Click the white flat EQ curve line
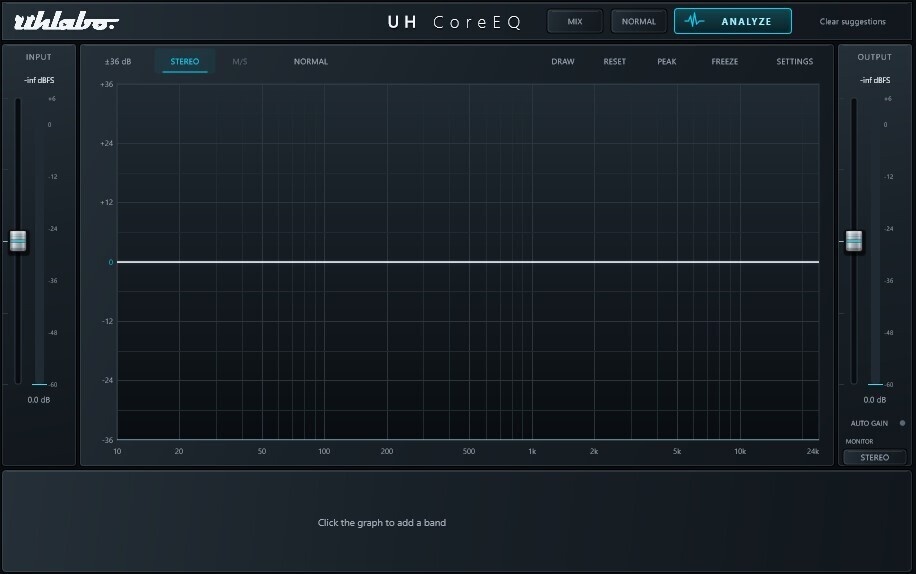Image resolution: width=916 pixels, height=574 pixels. 467,262
